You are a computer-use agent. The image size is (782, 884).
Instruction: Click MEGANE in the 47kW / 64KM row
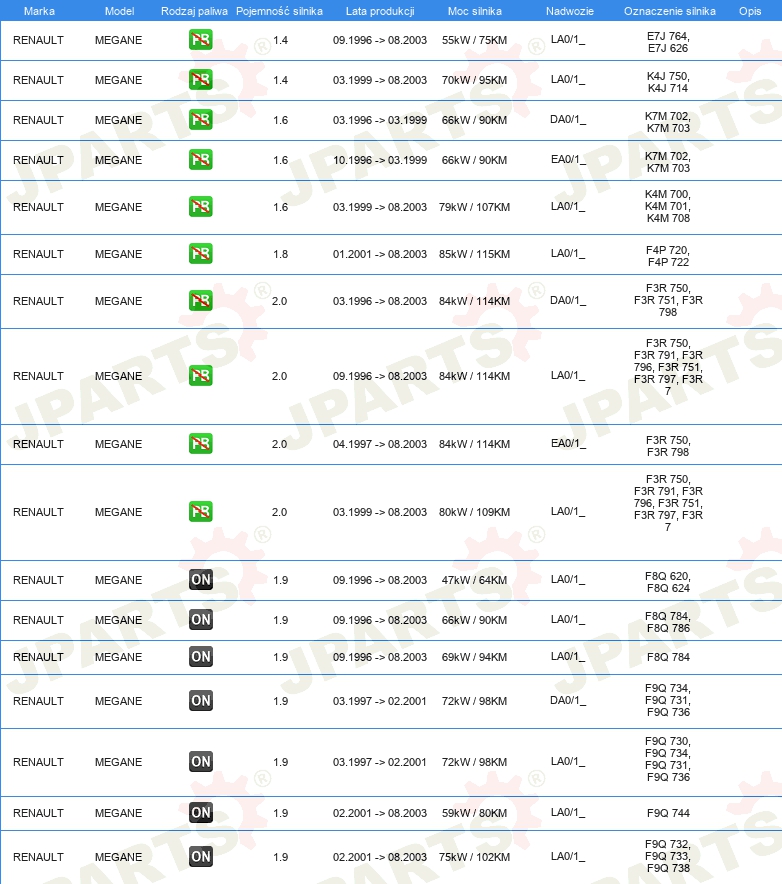coord(118,580)
